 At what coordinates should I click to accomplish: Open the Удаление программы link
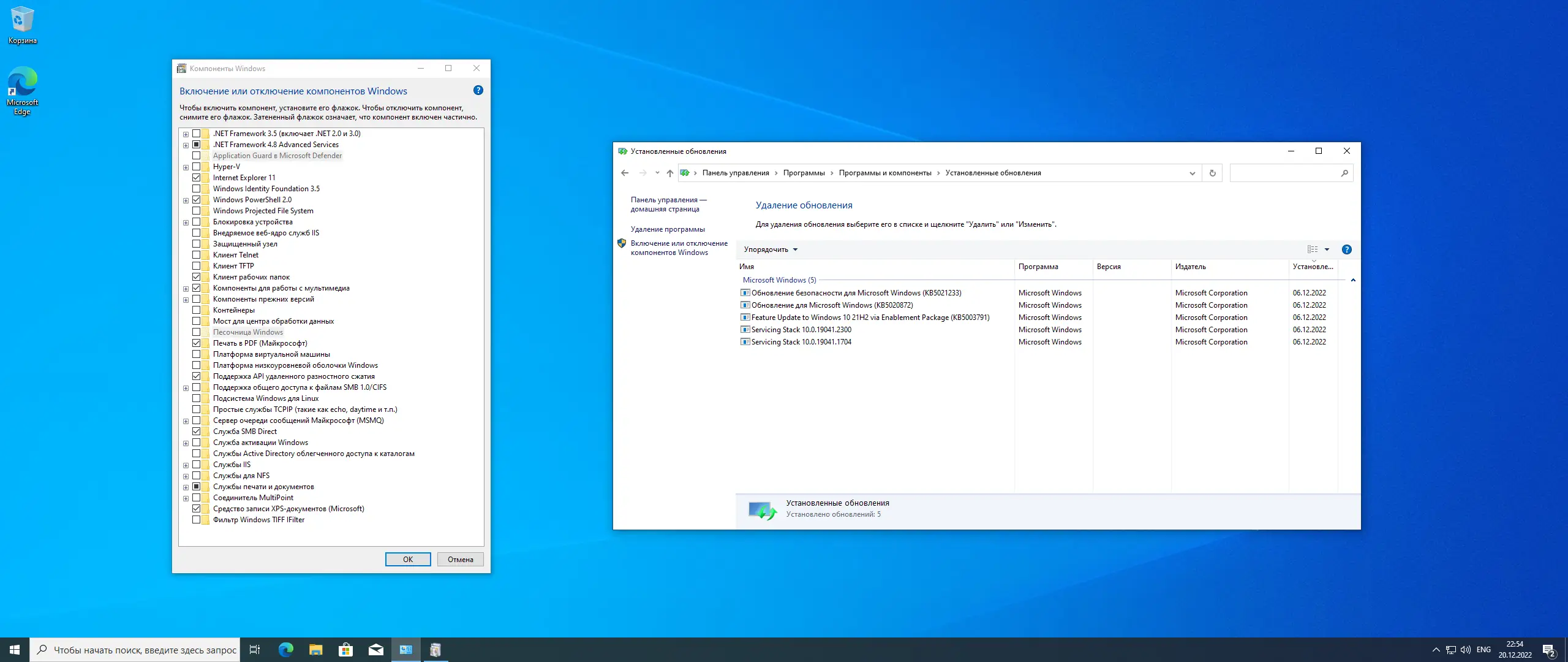668,229
